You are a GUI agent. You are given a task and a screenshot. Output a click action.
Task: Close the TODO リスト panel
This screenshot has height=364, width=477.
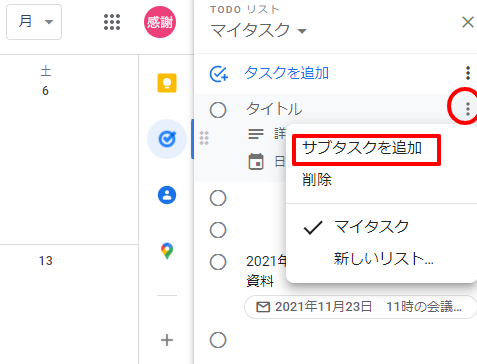[x=468, y=22]
